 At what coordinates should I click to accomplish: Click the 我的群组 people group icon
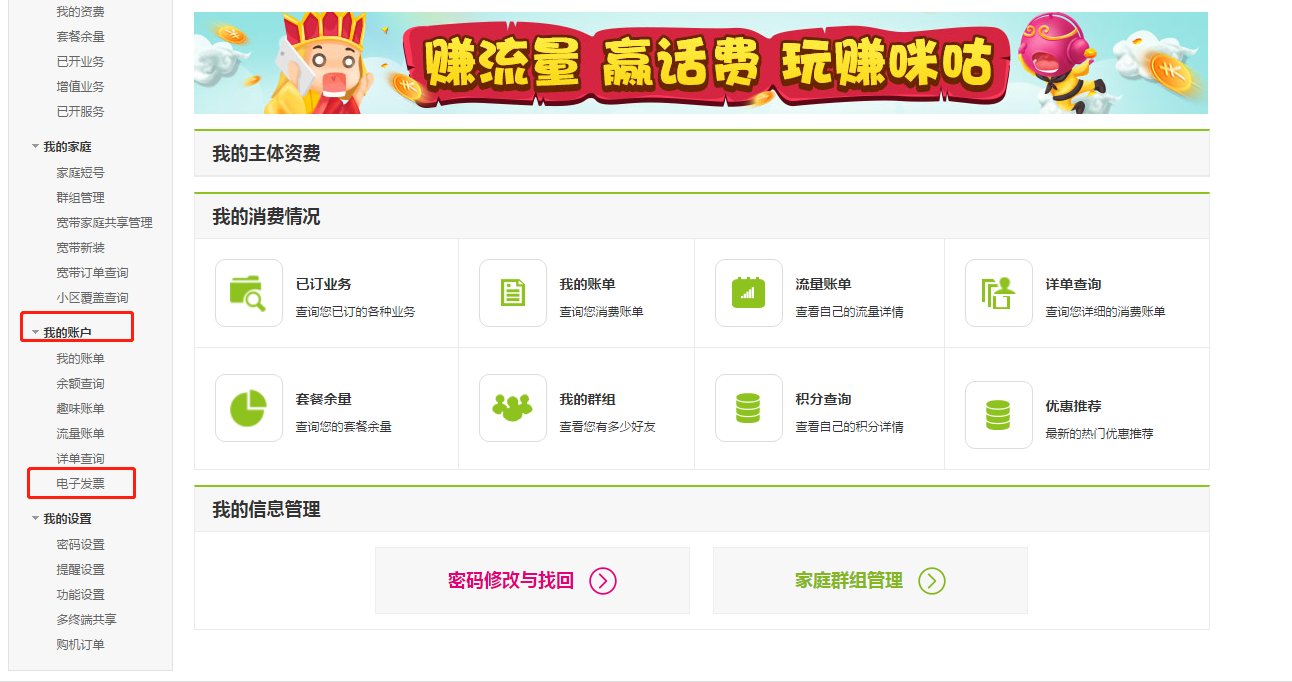(512, 407)
